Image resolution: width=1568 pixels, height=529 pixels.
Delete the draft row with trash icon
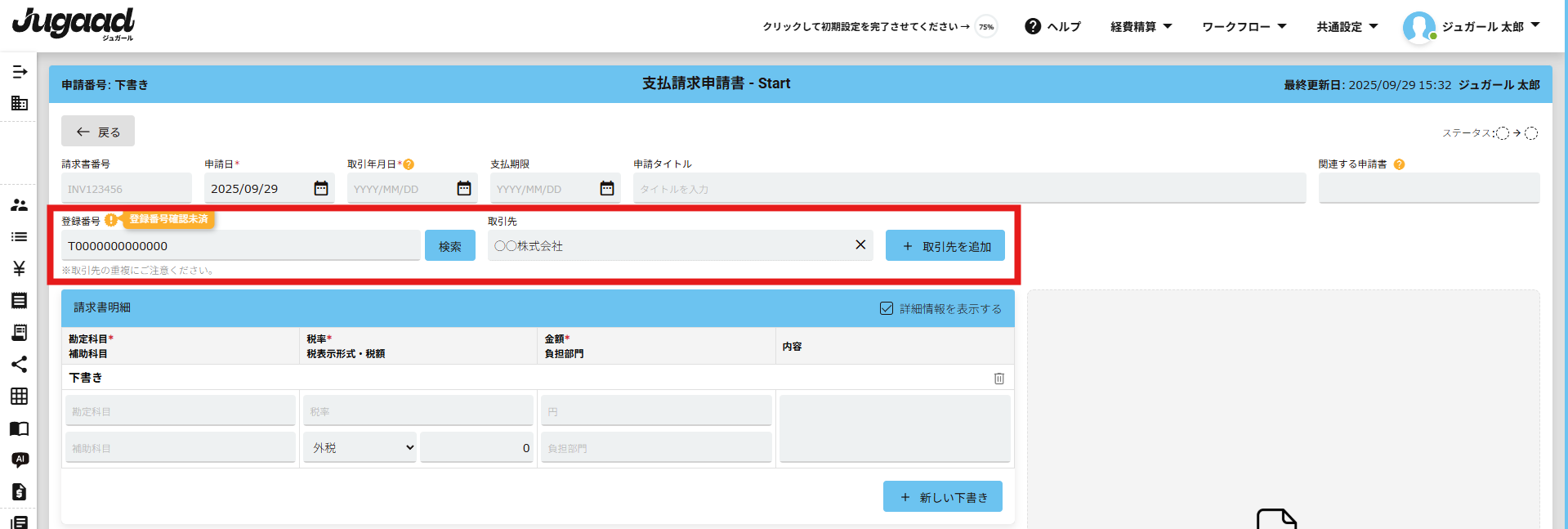point(998,378)
